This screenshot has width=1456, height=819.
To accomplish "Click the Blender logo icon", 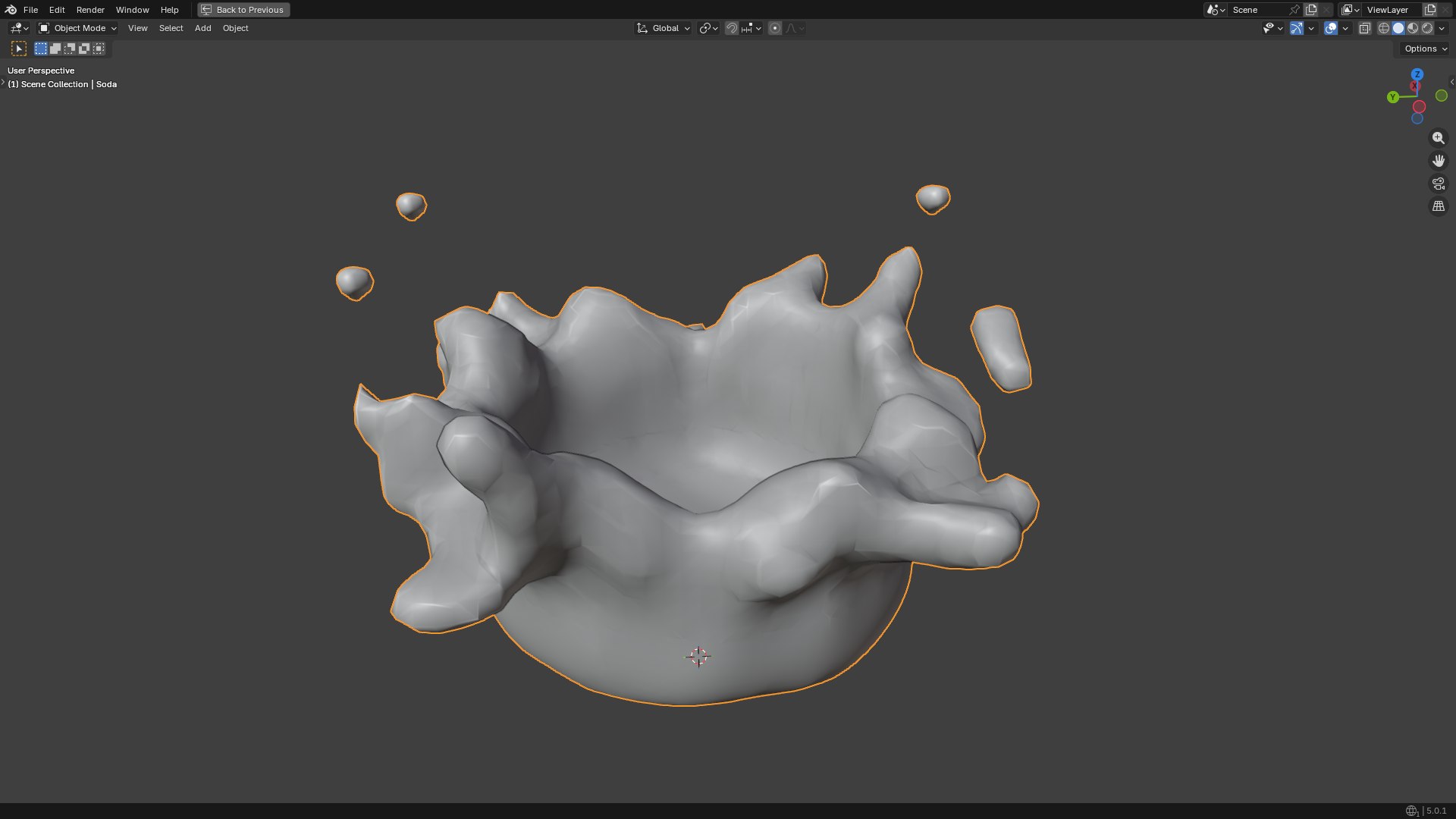I will [11, 10].
